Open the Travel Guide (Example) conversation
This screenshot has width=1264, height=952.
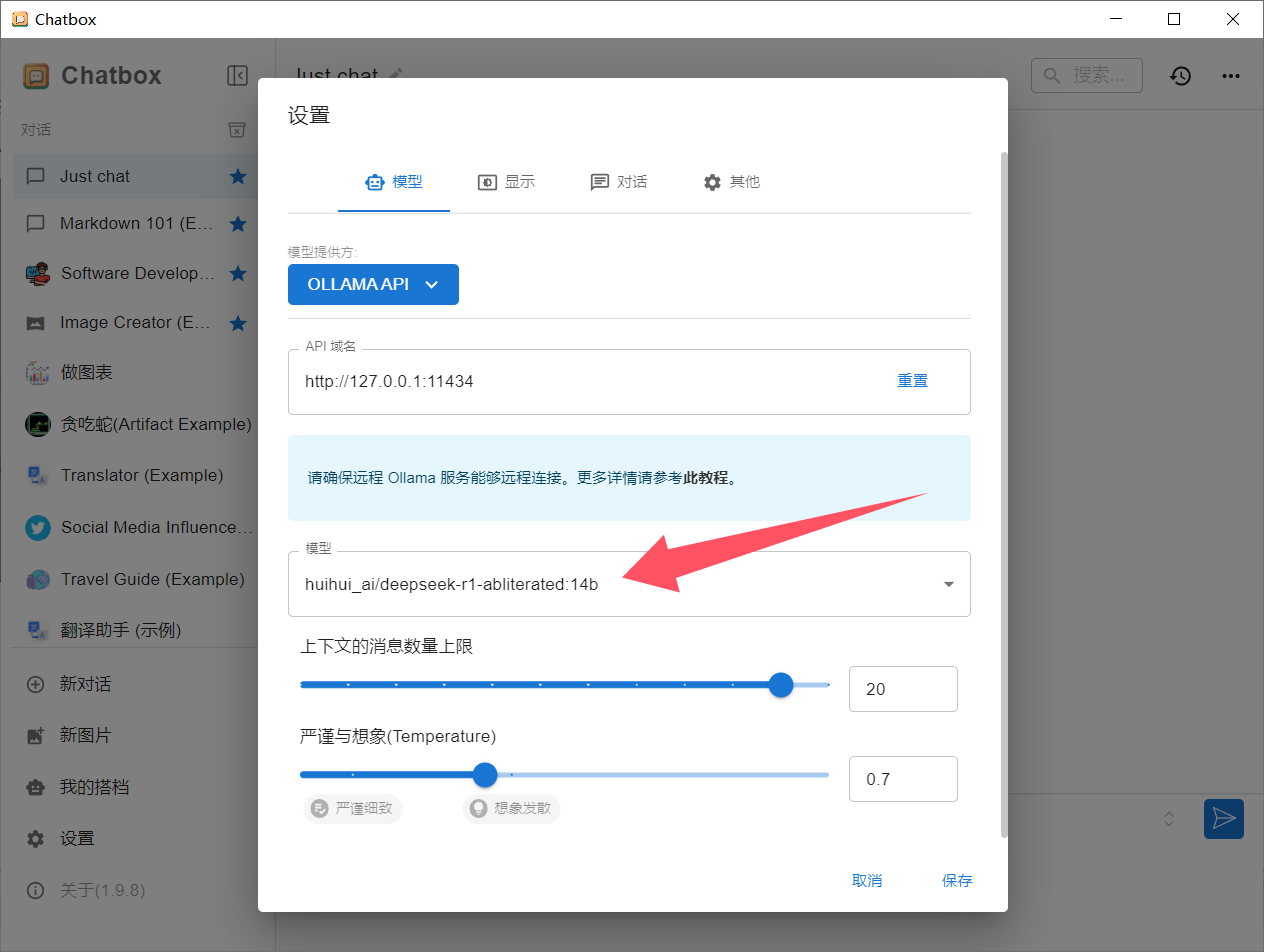coord(138,579)
